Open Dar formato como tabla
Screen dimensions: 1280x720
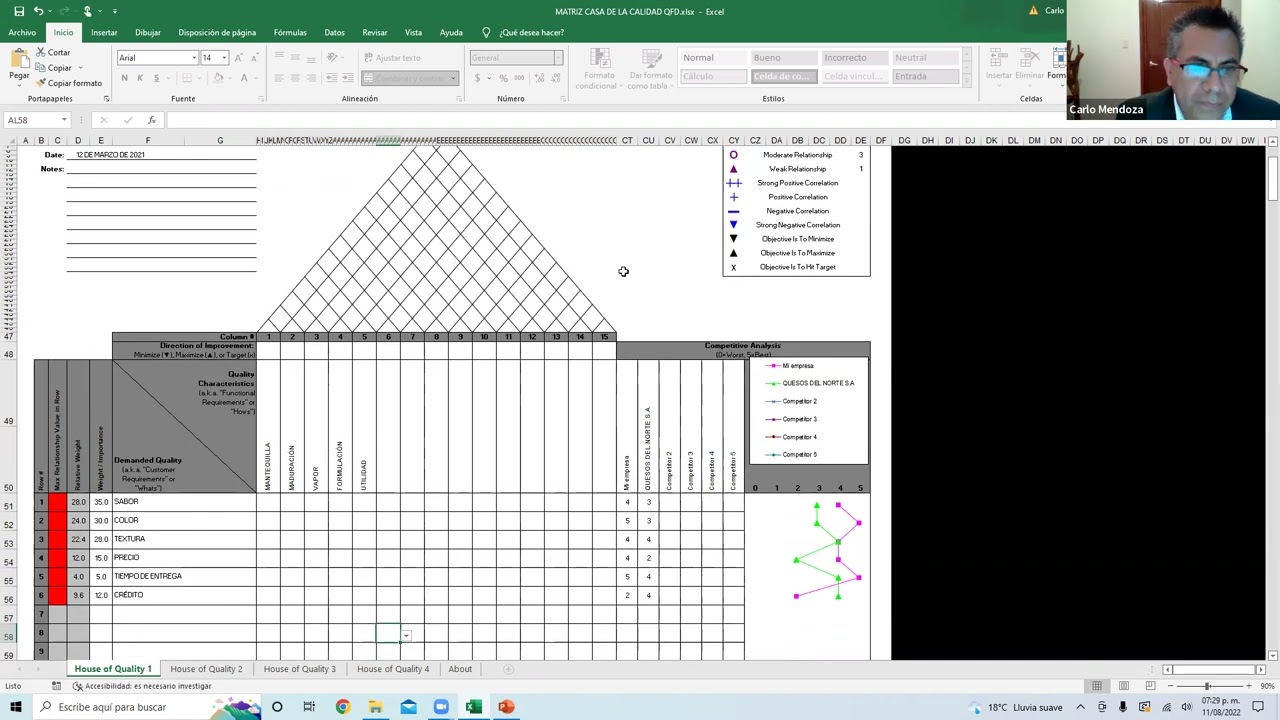(650, 68)
